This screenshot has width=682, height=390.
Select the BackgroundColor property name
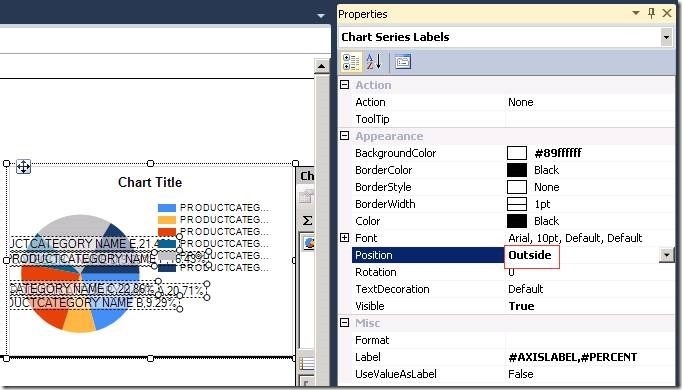pos(395,153)
